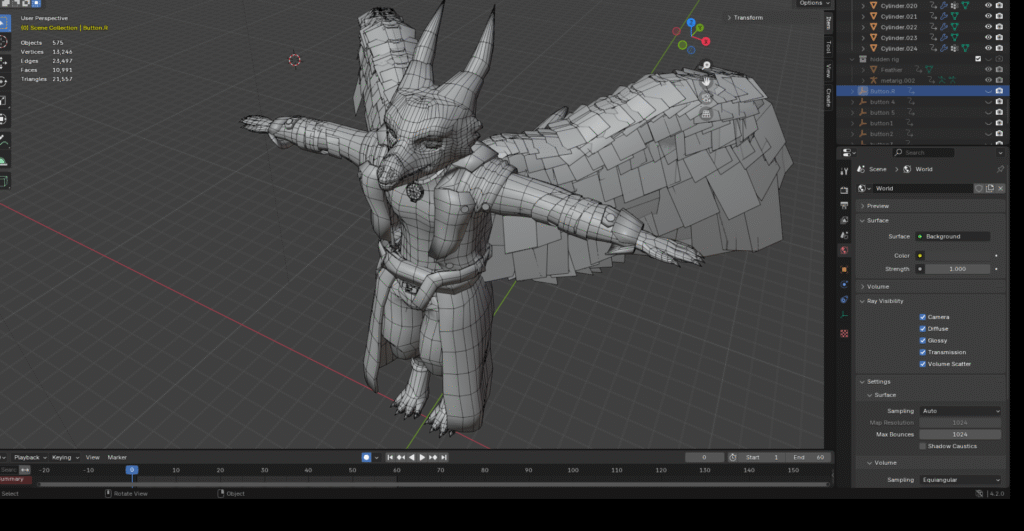Click the fake user shield icon beside World
1024x531 pixels.
click(979, 188)
